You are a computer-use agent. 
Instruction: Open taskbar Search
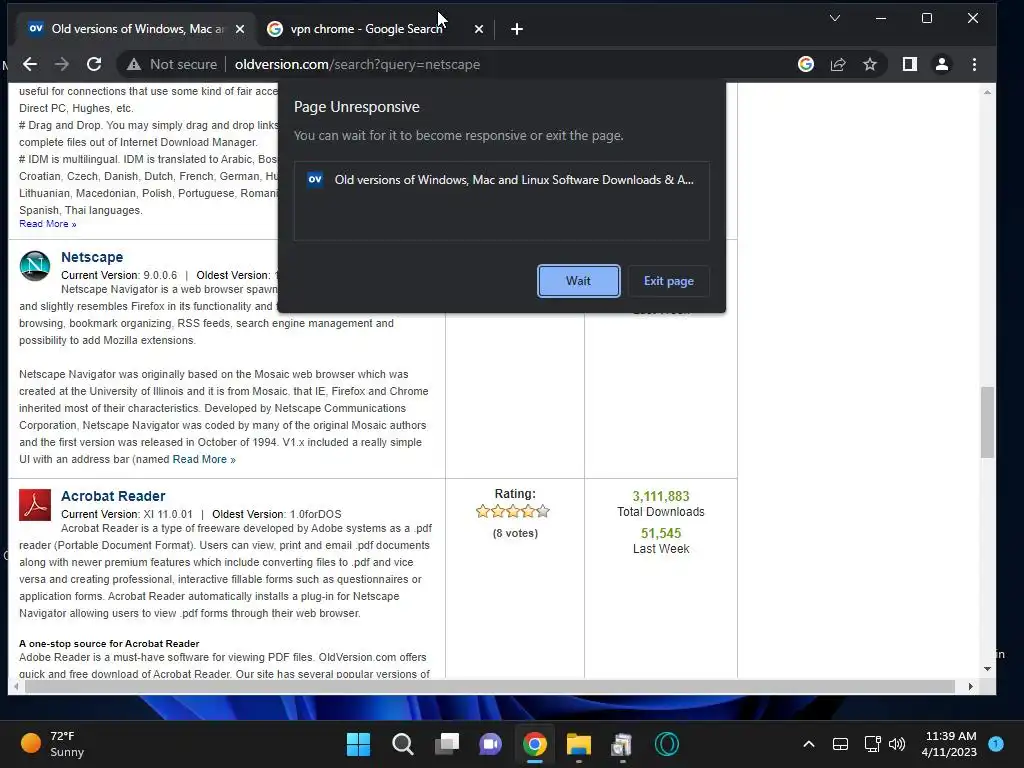[x=402, y=744]
